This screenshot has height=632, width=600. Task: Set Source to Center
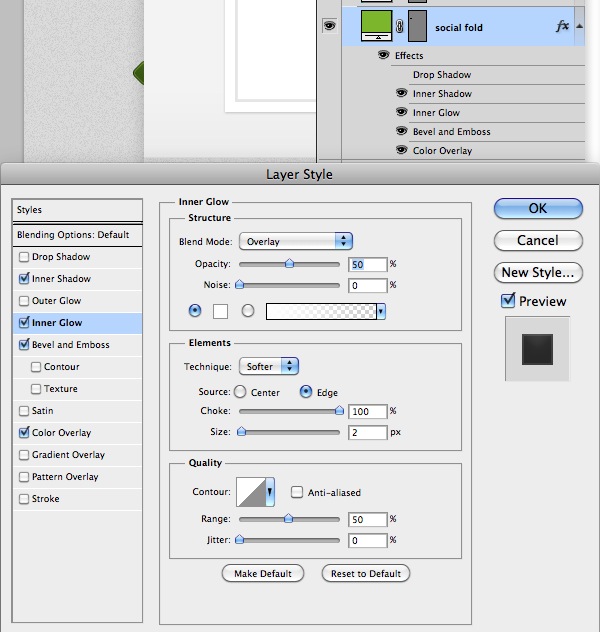(x=240, y=392)
